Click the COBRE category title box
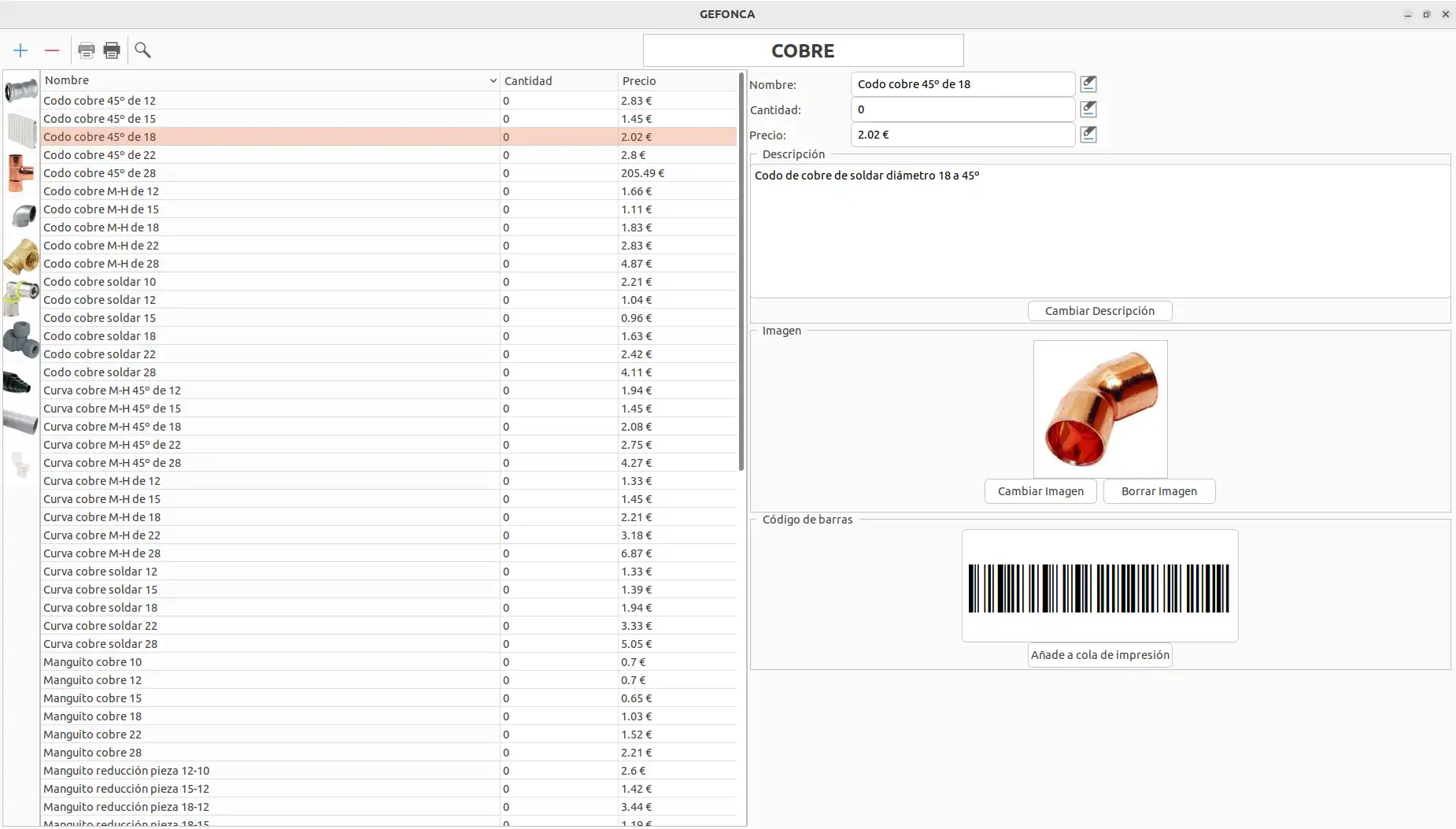 [803, 50]
